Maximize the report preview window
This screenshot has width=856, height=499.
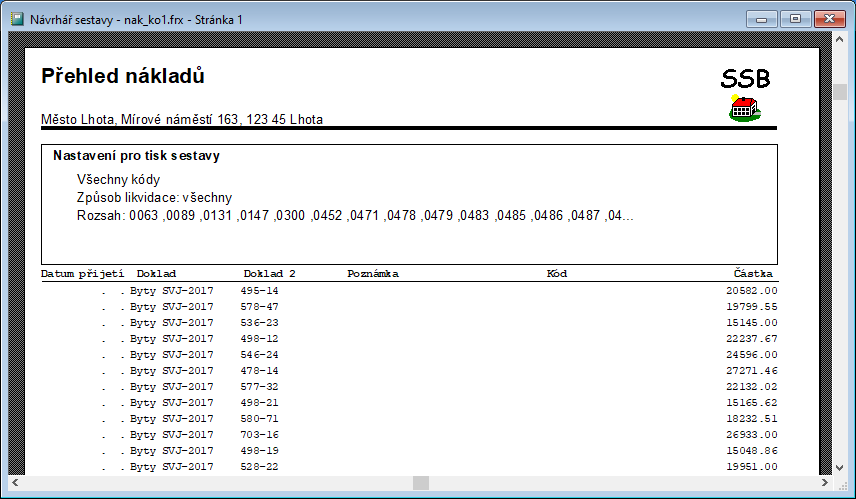[796, 18]
